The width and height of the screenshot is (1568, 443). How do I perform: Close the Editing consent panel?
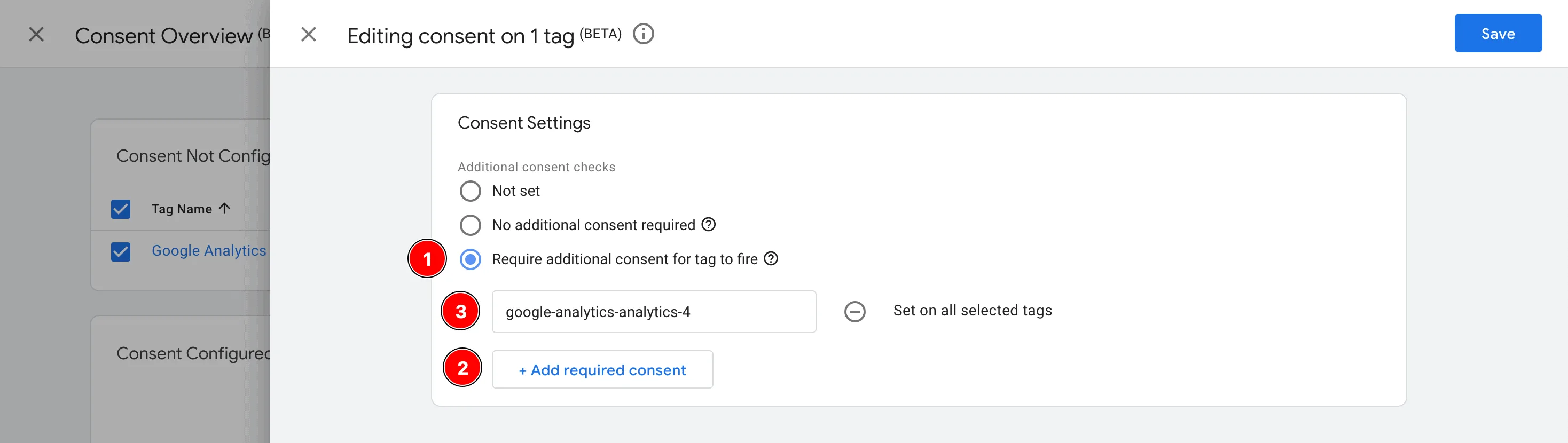click(309, 35)
